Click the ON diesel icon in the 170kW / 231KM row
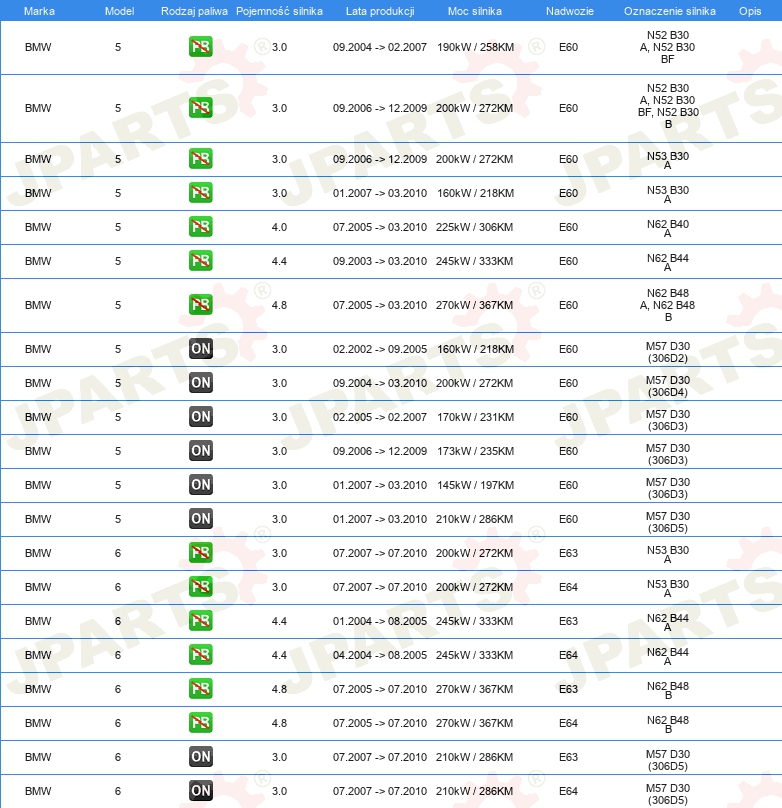The image size is (782, 808). coord(200,417)
